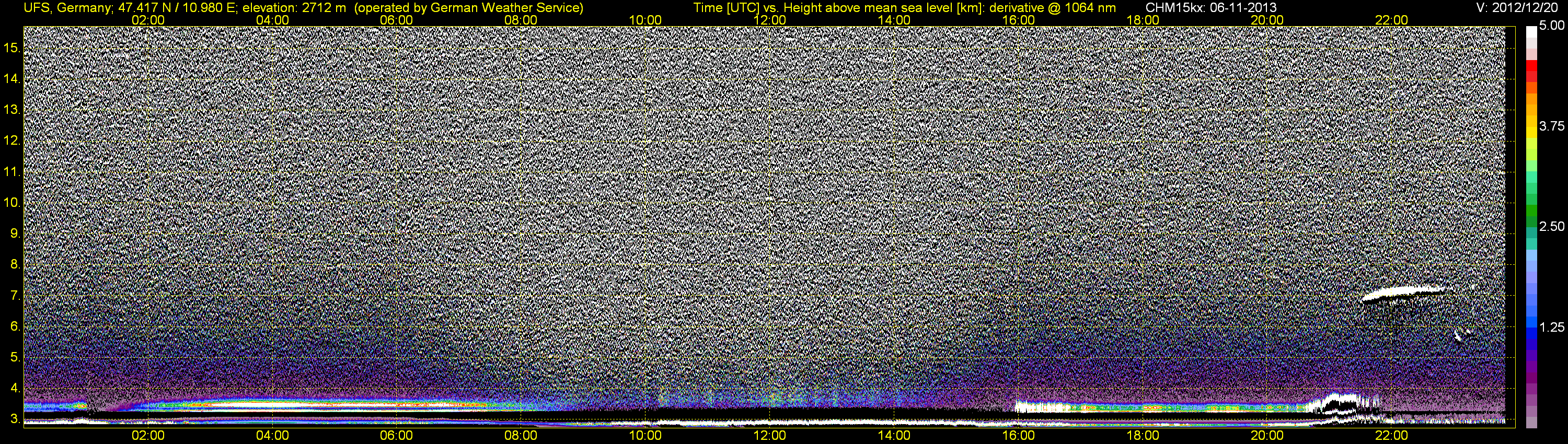Click the "14:00" label on the bottom time axis
Screen dimensions: 1568x444
pyautogui.click(x=894, y=436)
